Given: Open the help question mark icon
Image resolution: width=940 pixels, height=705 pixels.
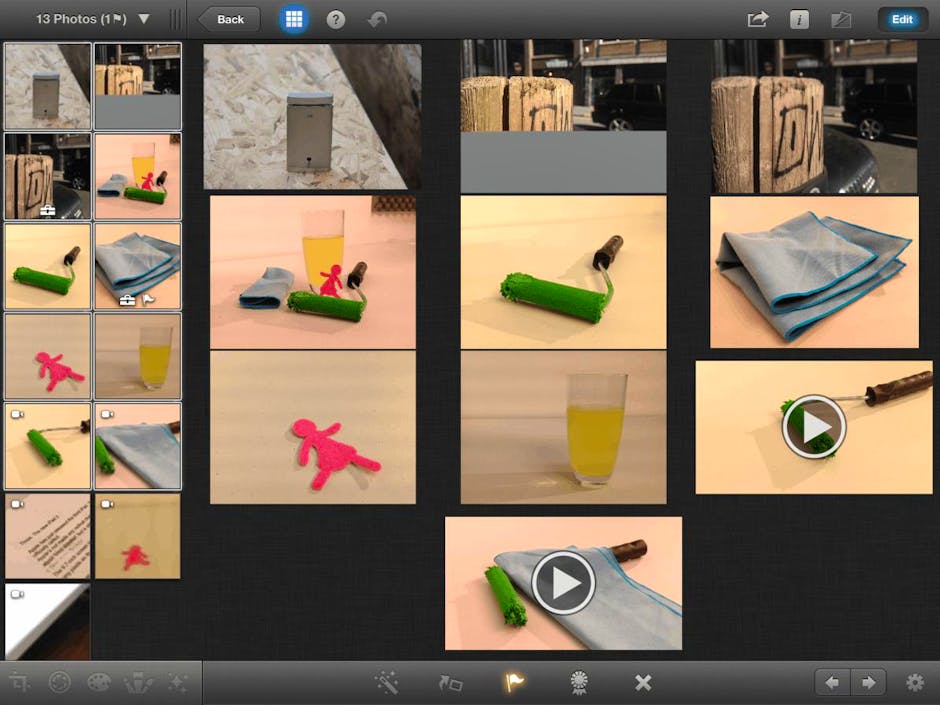Looking at the screenshot, I should pos(336,19).
